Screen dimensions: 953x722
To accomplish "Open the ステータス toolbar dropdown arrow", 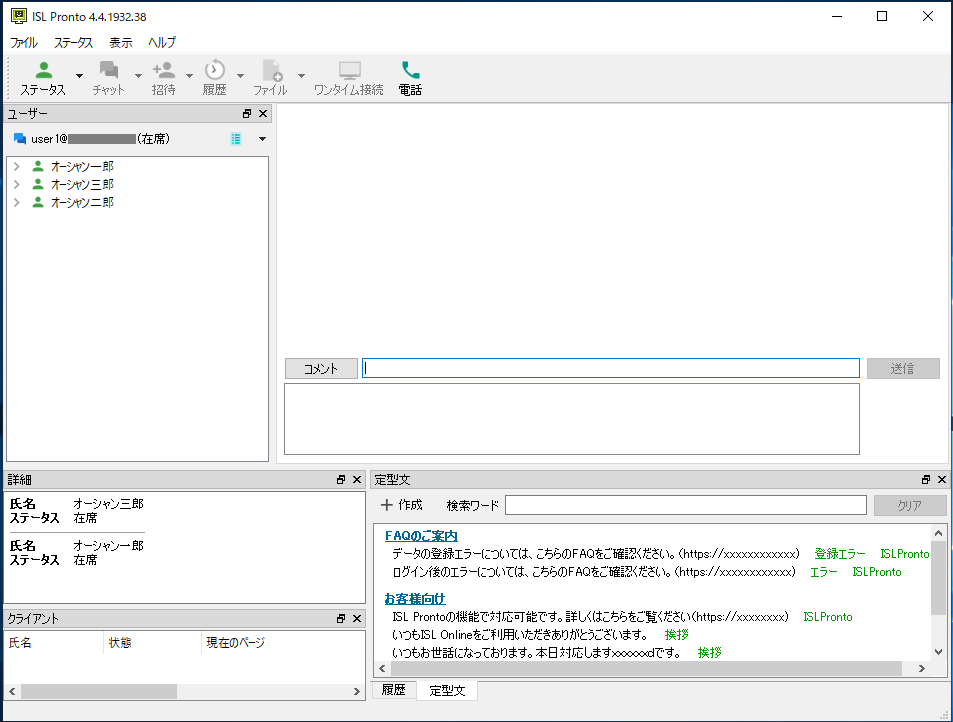I will pyautogui.click(x=79, y=76).
